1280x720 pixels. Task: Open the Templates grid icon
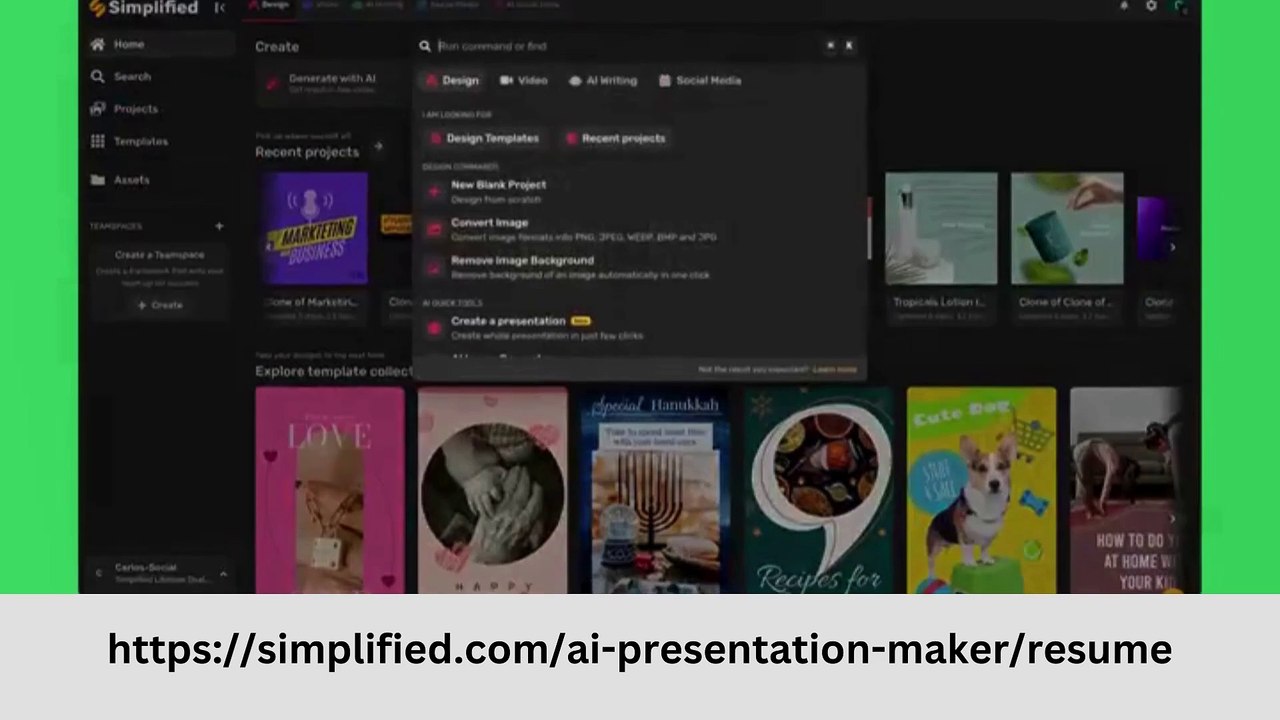coord(97,142)
